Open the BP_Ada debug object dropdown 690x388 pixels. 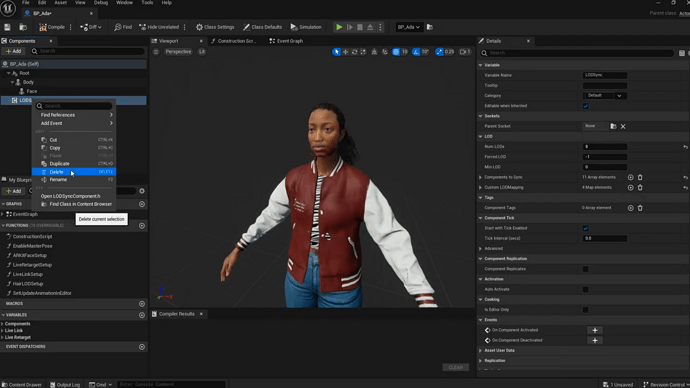coord(408,27)
